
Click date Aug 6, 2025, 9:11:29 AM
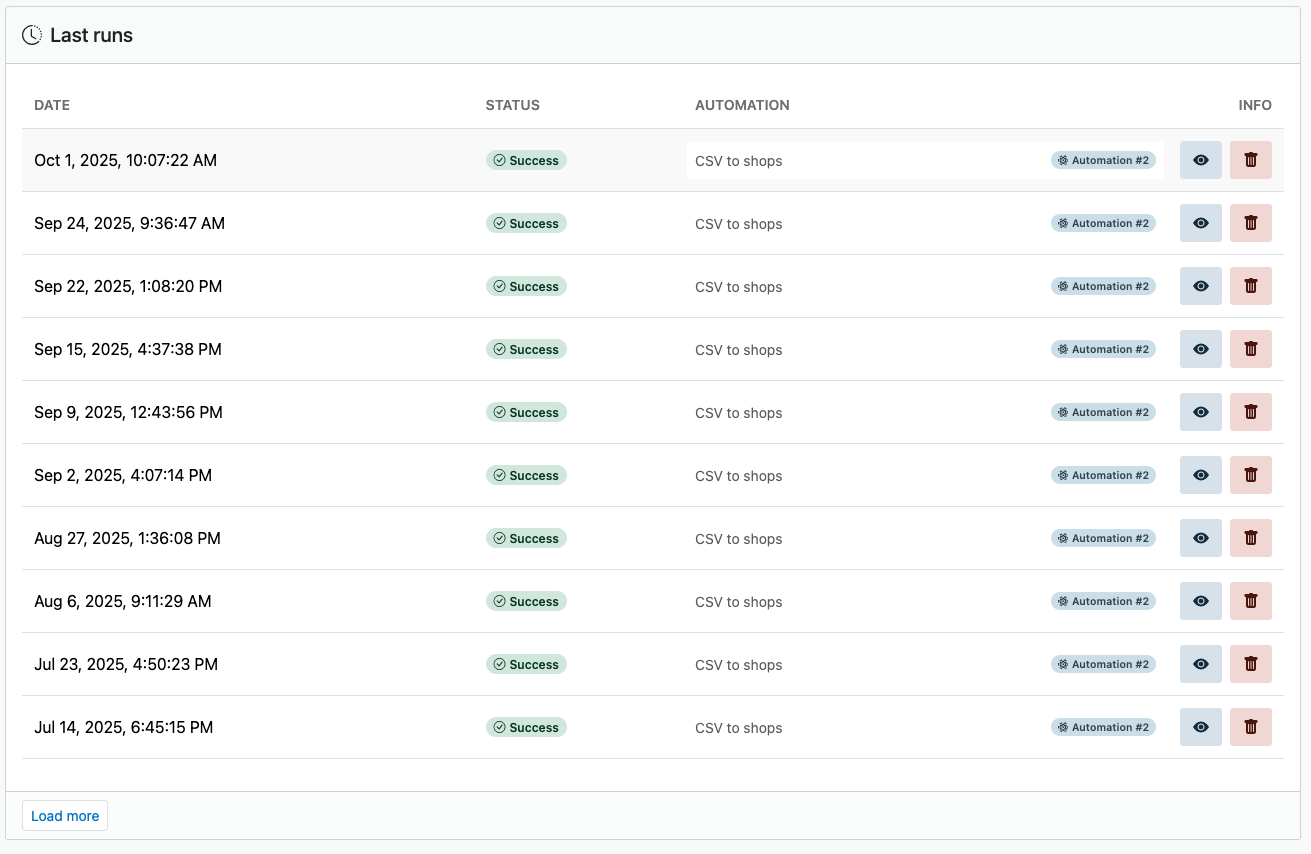pyautogui.click(x=123, y=601)
